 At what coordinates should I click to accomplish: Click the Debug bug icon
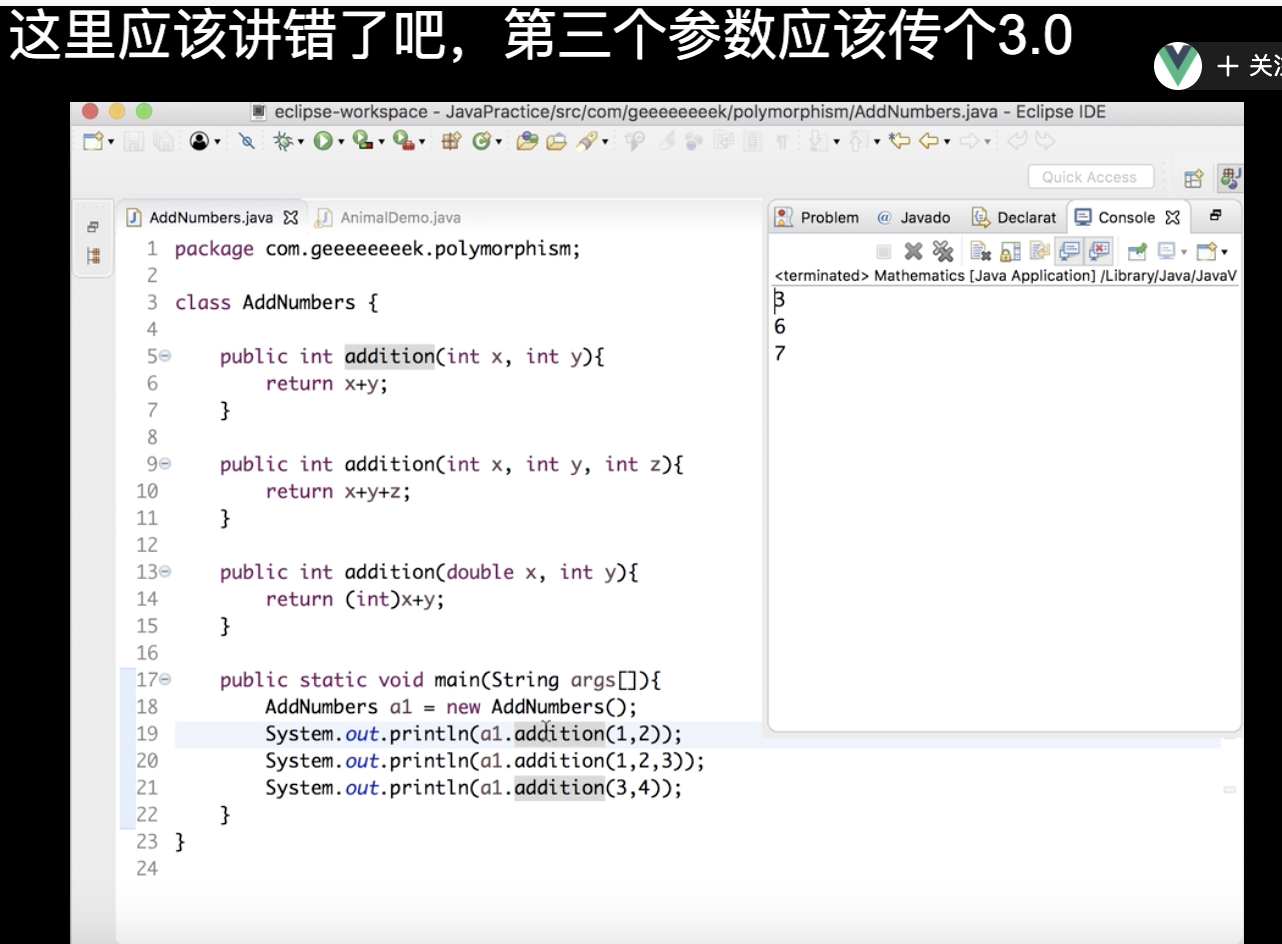(x=283, y=142)
